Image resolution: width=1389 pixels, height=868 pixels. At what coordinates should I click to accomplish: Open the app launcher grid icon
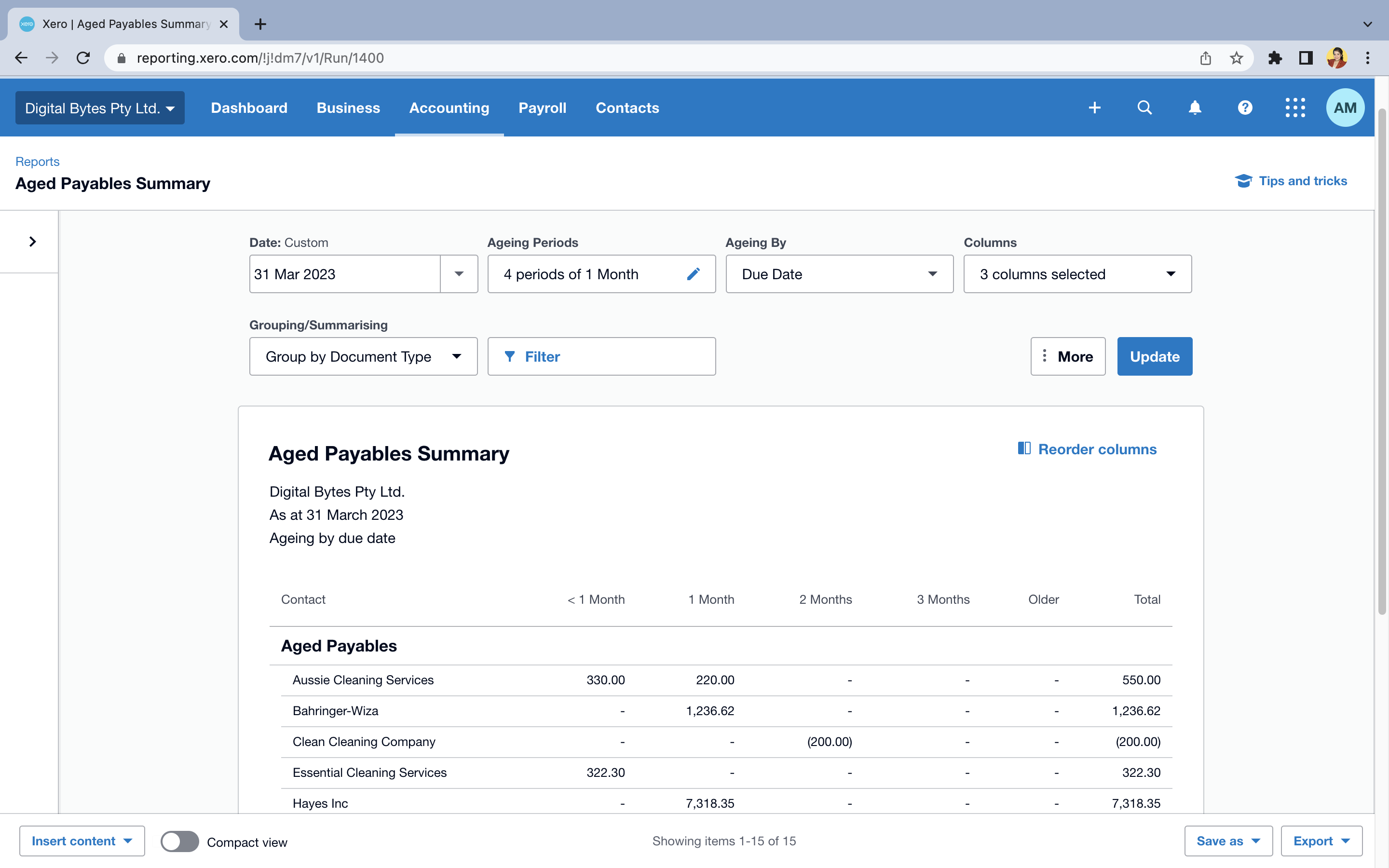click(1295, 108)
